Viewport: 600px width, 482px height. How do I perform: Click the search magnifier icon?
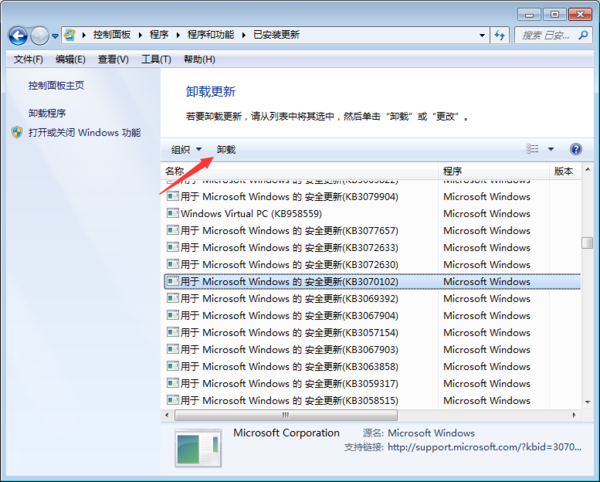click(583, 35)
